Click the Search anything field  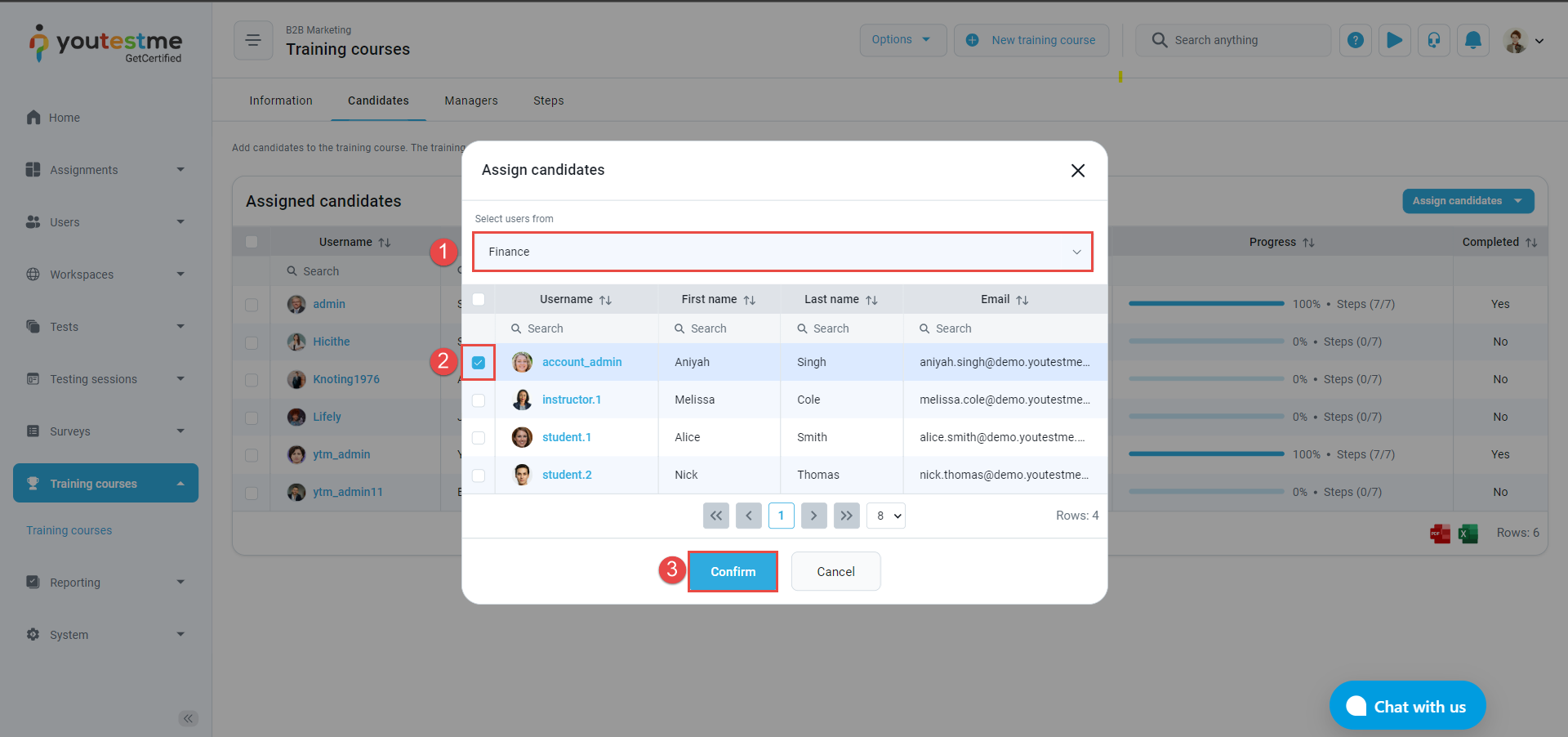point(1233,40)
